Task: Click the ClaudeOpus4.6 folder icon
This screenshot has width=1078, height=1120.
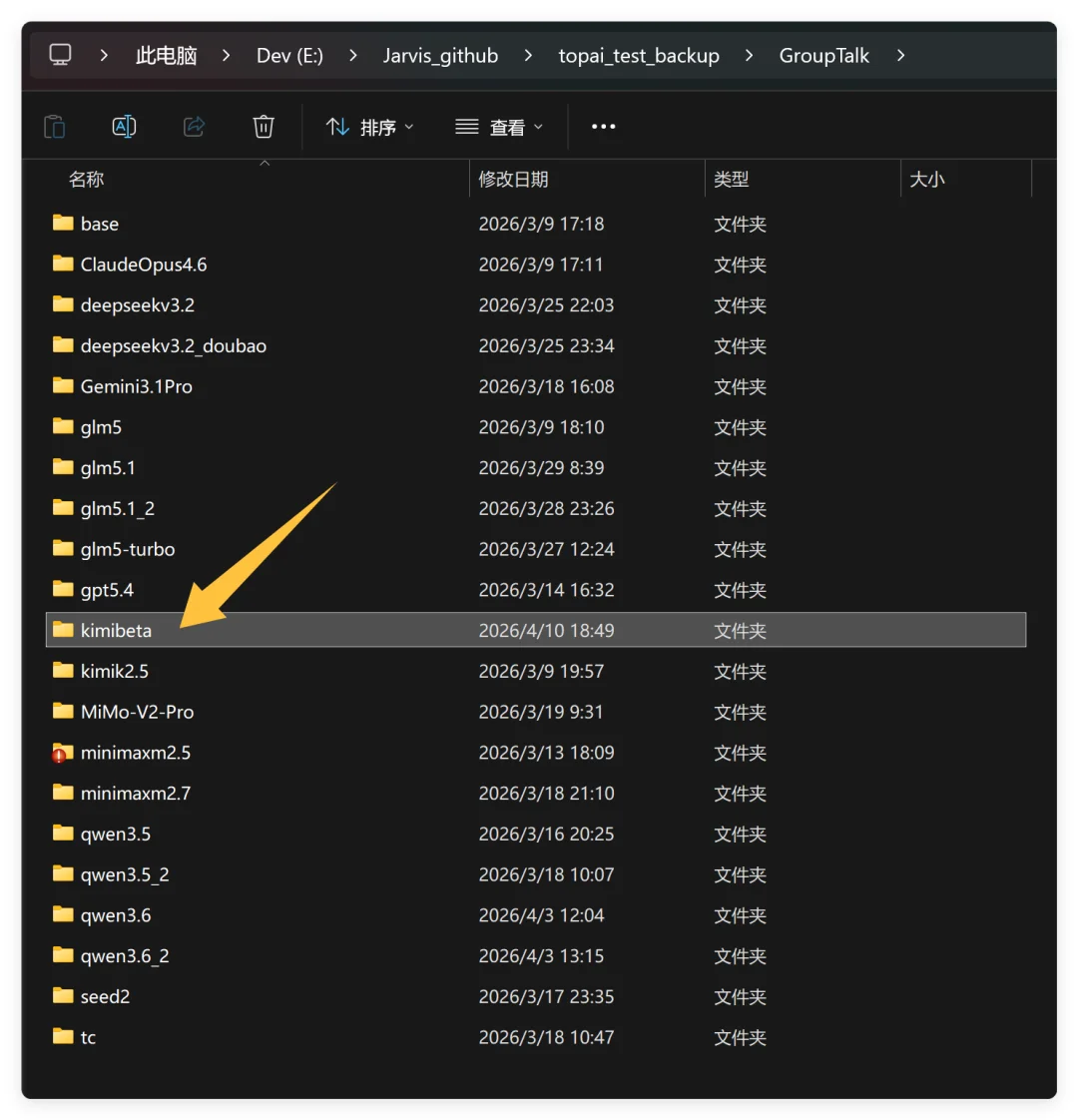Action: pos(63,265)
